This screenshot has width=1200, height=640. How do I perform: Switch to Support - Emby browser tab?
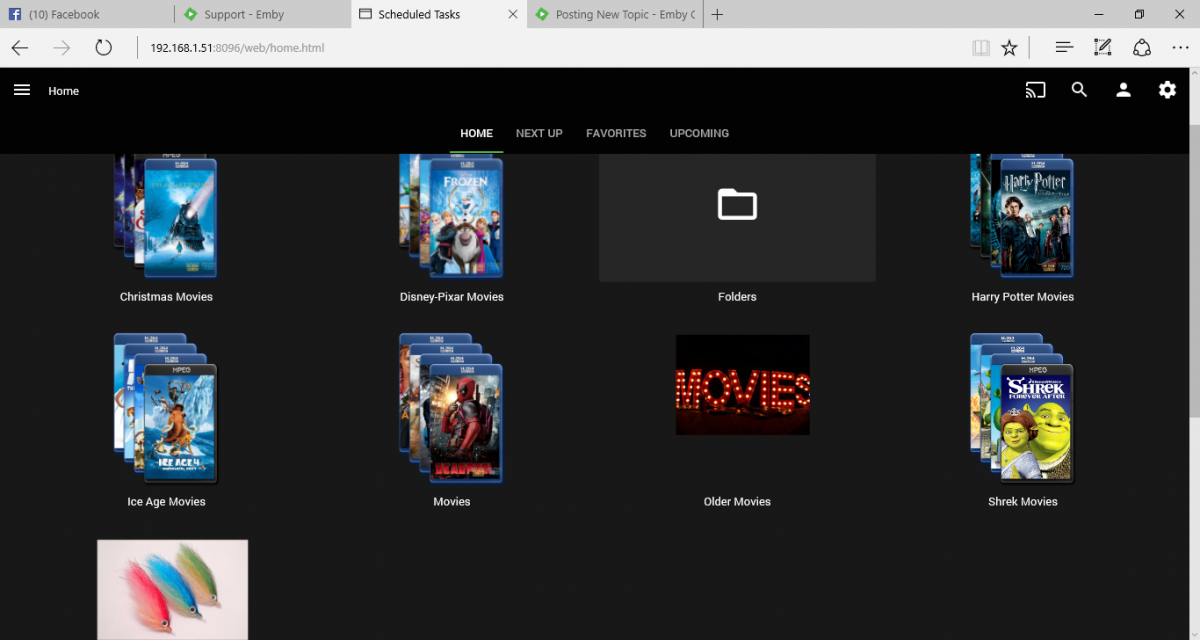click(261, 14)
